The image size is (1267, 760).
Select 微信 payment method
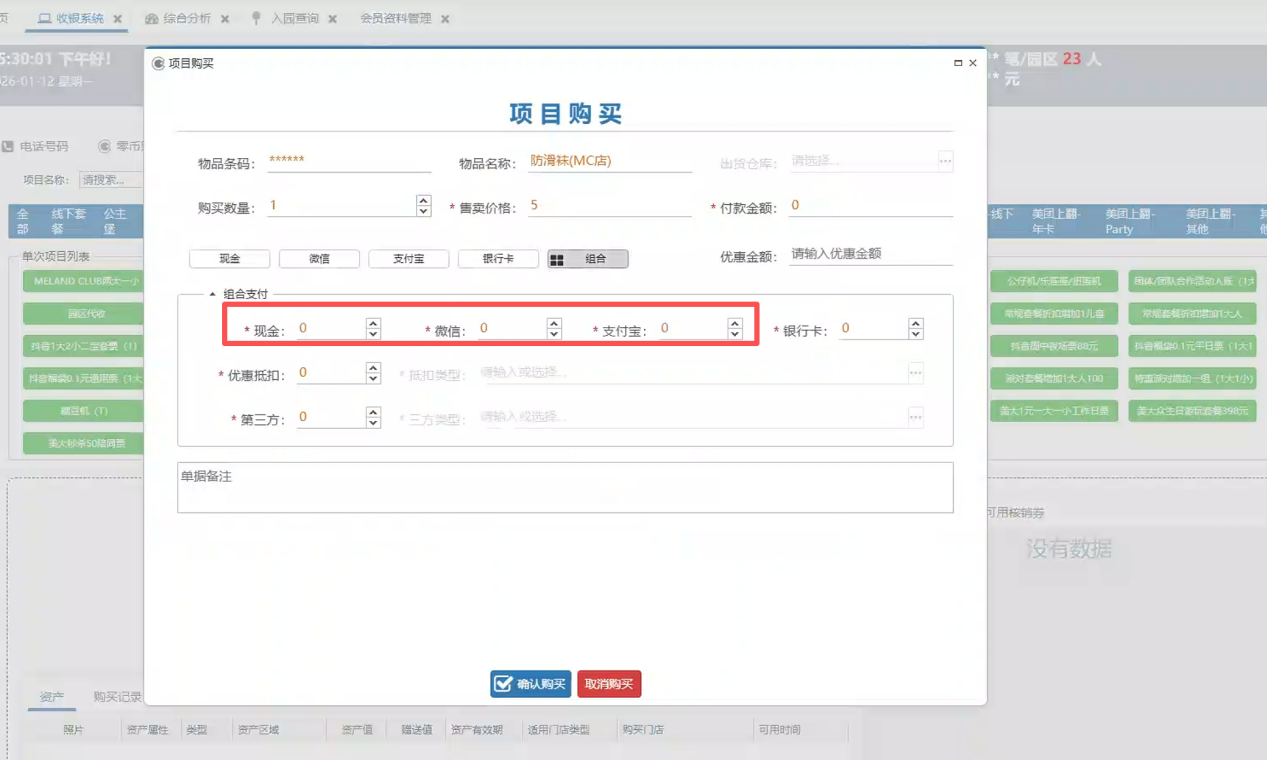pos(319,259)
